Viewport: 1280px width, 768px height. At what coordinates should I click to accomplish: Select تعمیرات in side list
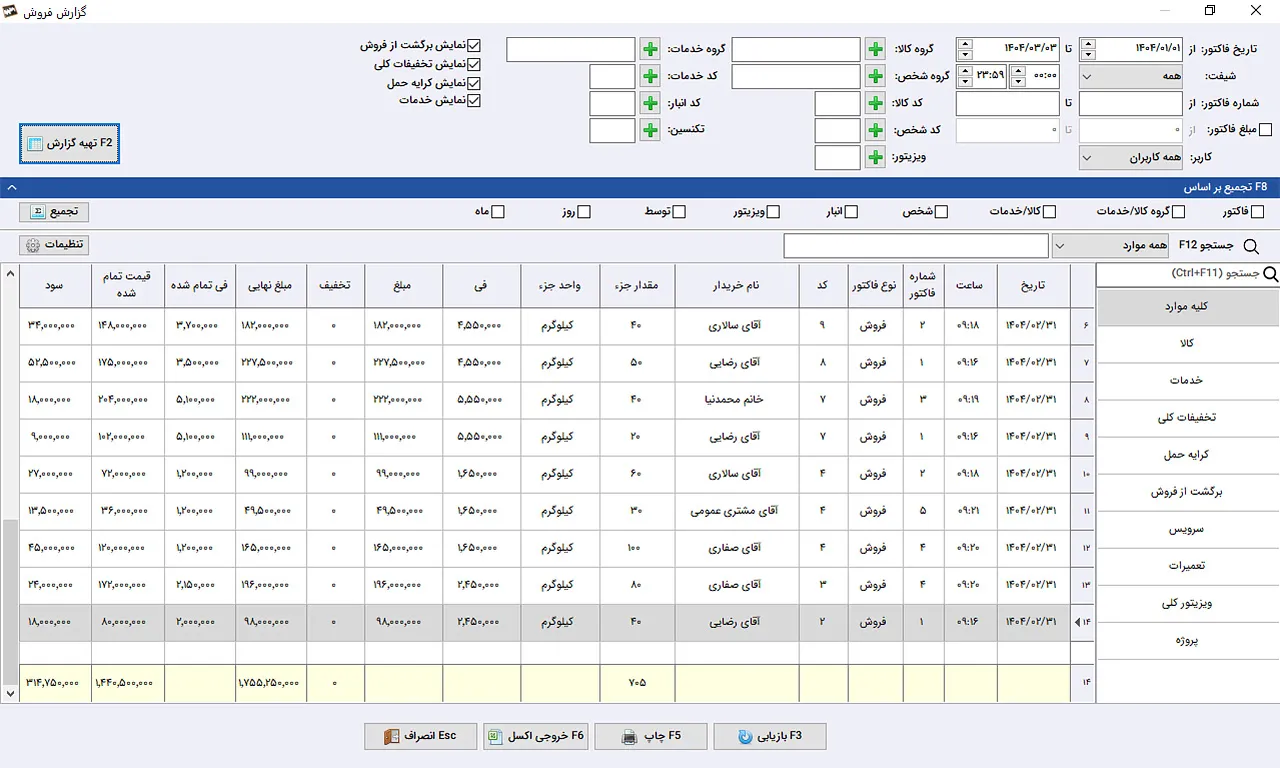click(1188, 566)
